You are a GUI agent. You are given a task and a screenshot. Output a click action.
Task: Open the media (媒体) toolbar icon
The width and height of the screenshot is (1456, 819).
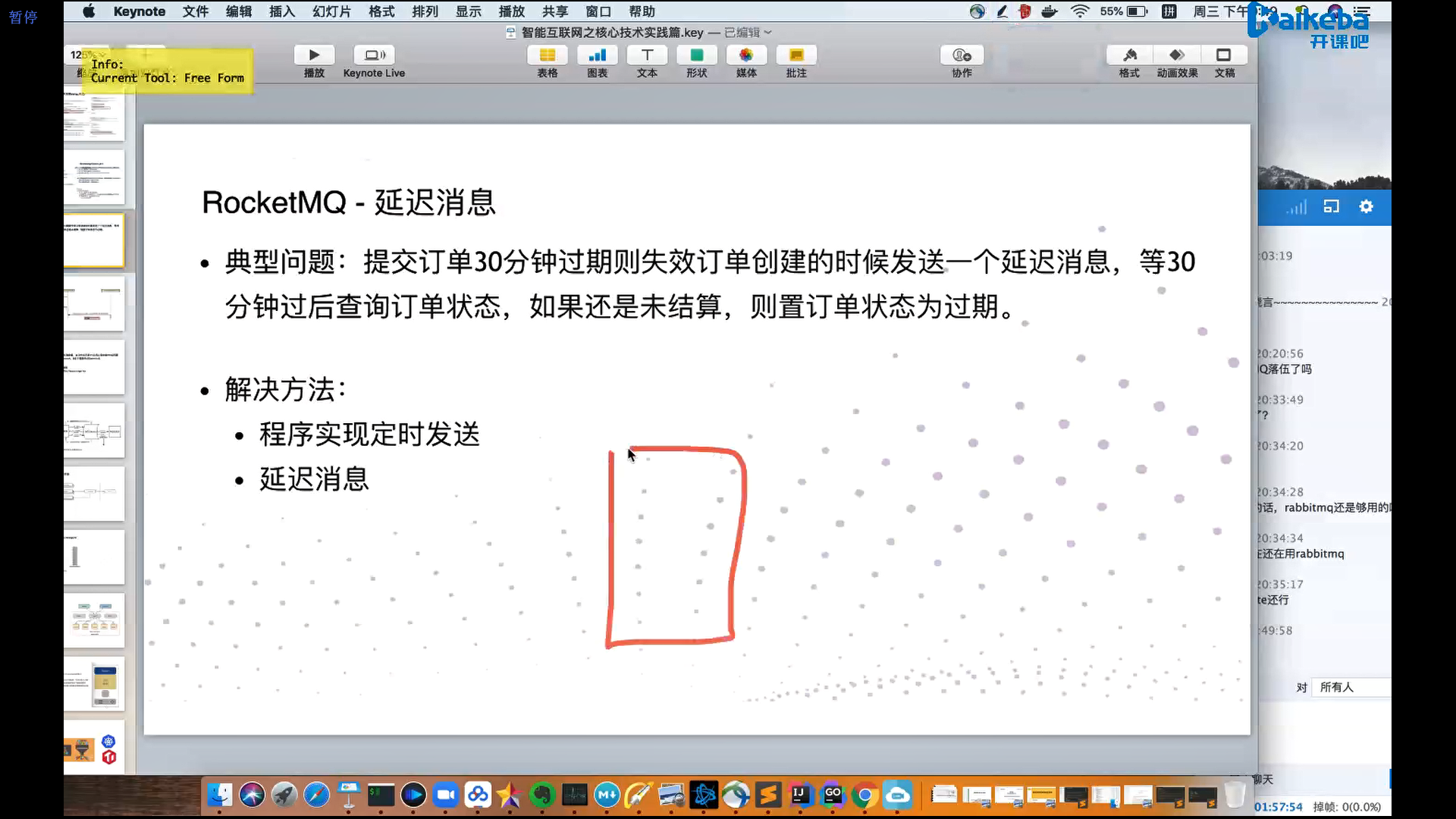746,55
